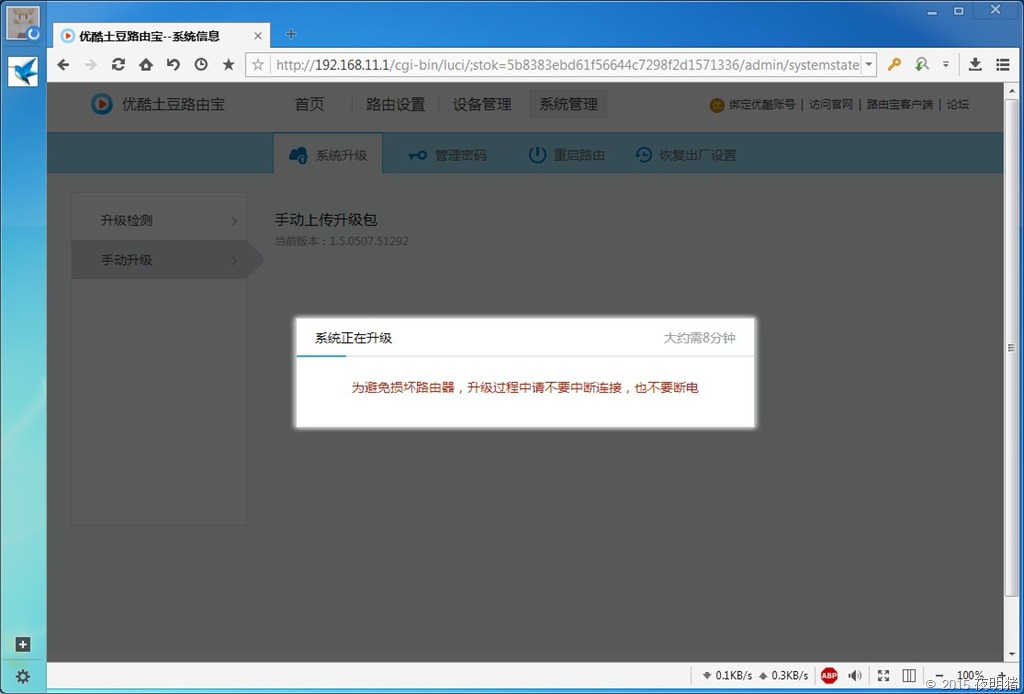Screen dimensions: 1024x694
Task: Switch to the 管理密码 tab
Action: click(447, 155)
